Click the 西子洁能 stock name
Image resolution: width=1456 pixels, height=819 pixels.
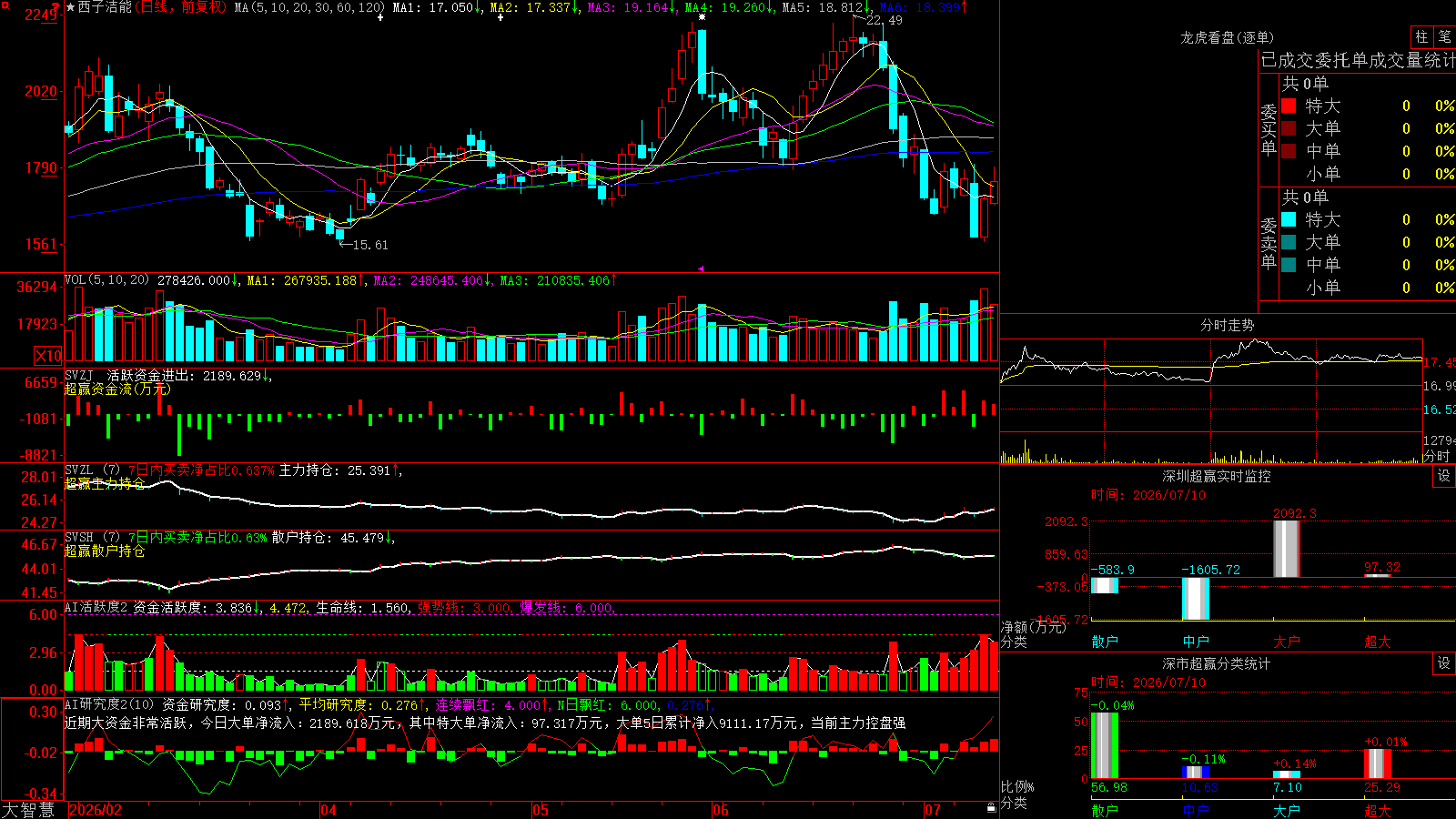(105, 7)
